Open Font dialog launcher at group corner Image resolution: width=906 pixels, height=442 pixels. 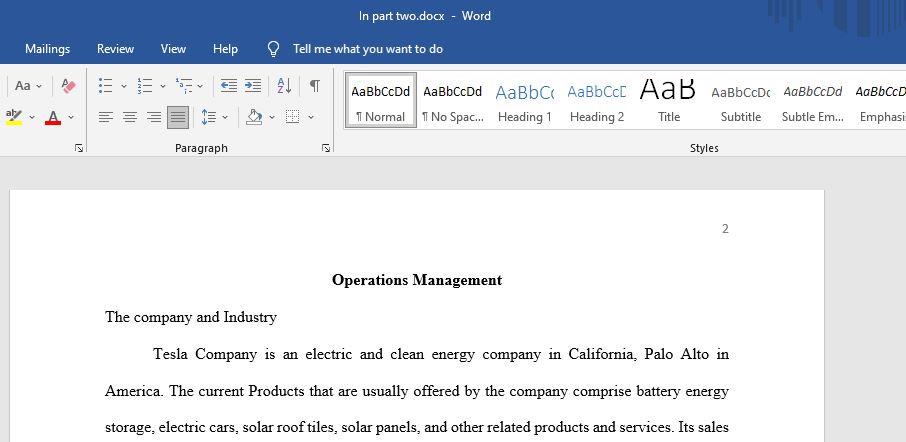pyautogui.click(x=79, y=148)
